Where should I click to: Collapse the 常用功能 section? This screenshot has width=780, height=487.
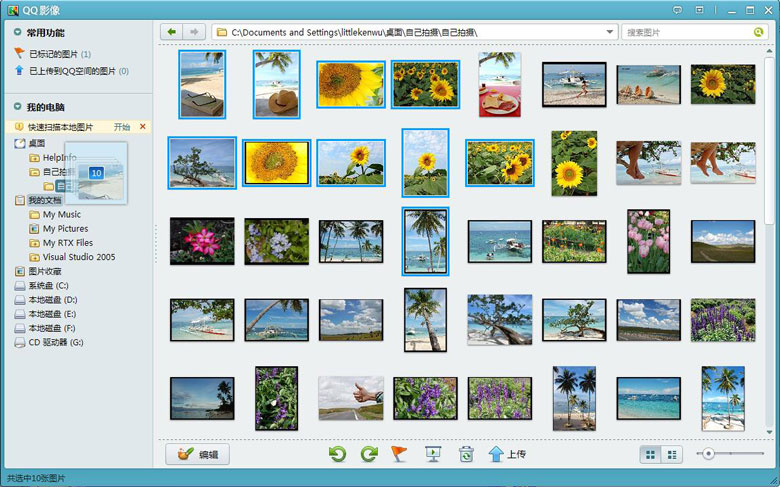click(18, 32)
